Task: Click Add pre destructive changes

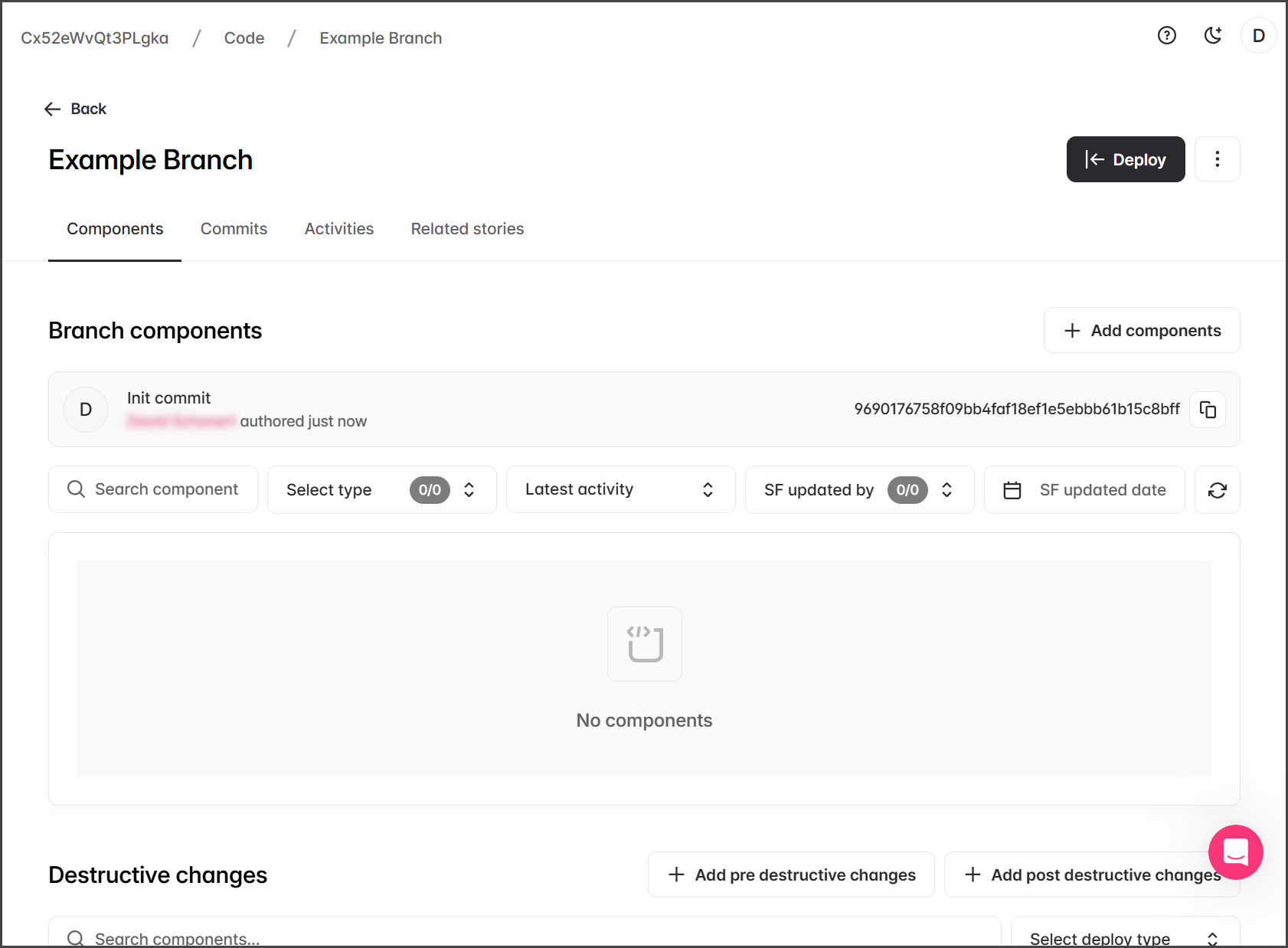Action: pos(791,874)
